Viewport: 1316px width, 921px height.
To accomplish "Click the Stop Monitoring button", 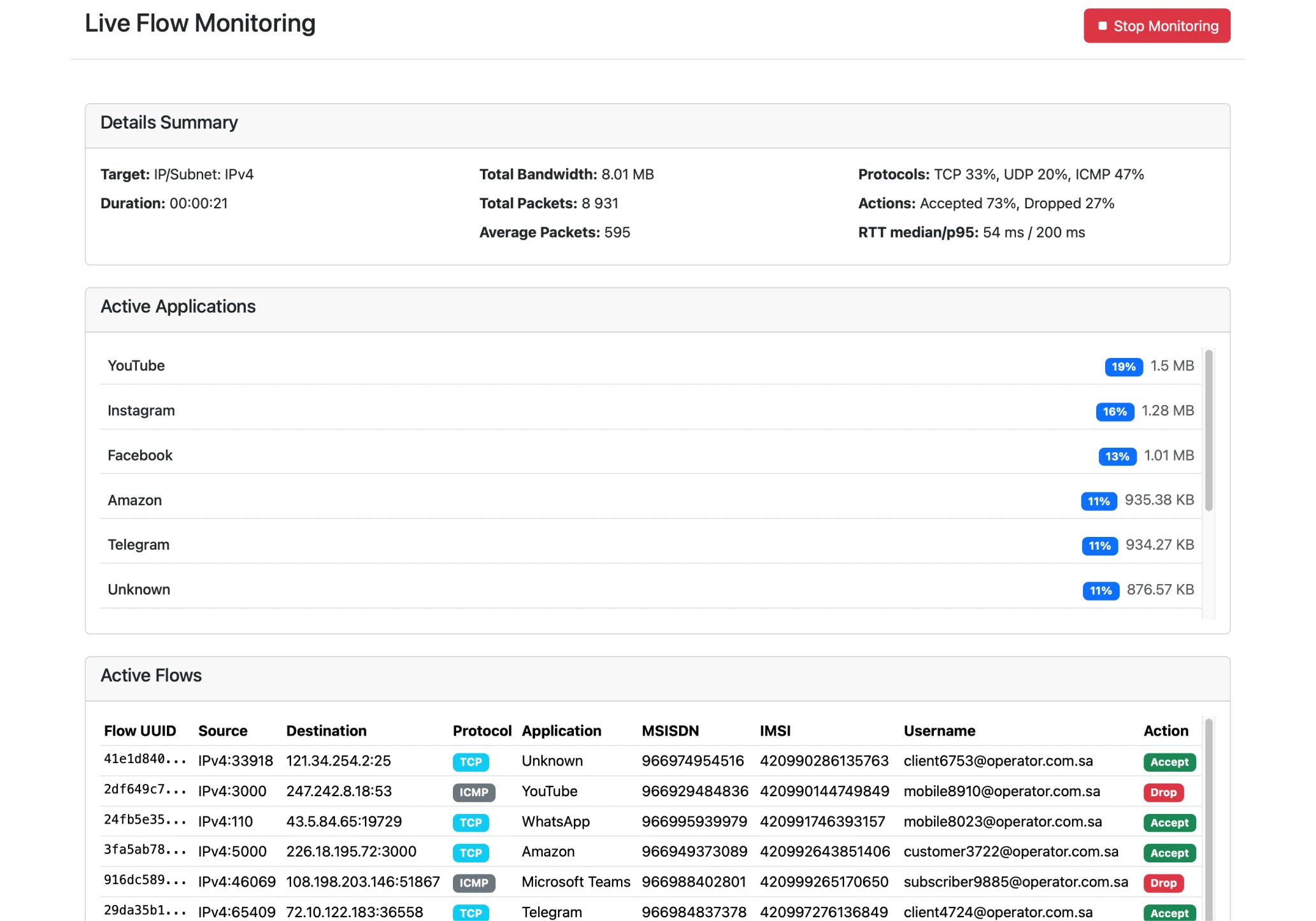I will coord(1156,26).
